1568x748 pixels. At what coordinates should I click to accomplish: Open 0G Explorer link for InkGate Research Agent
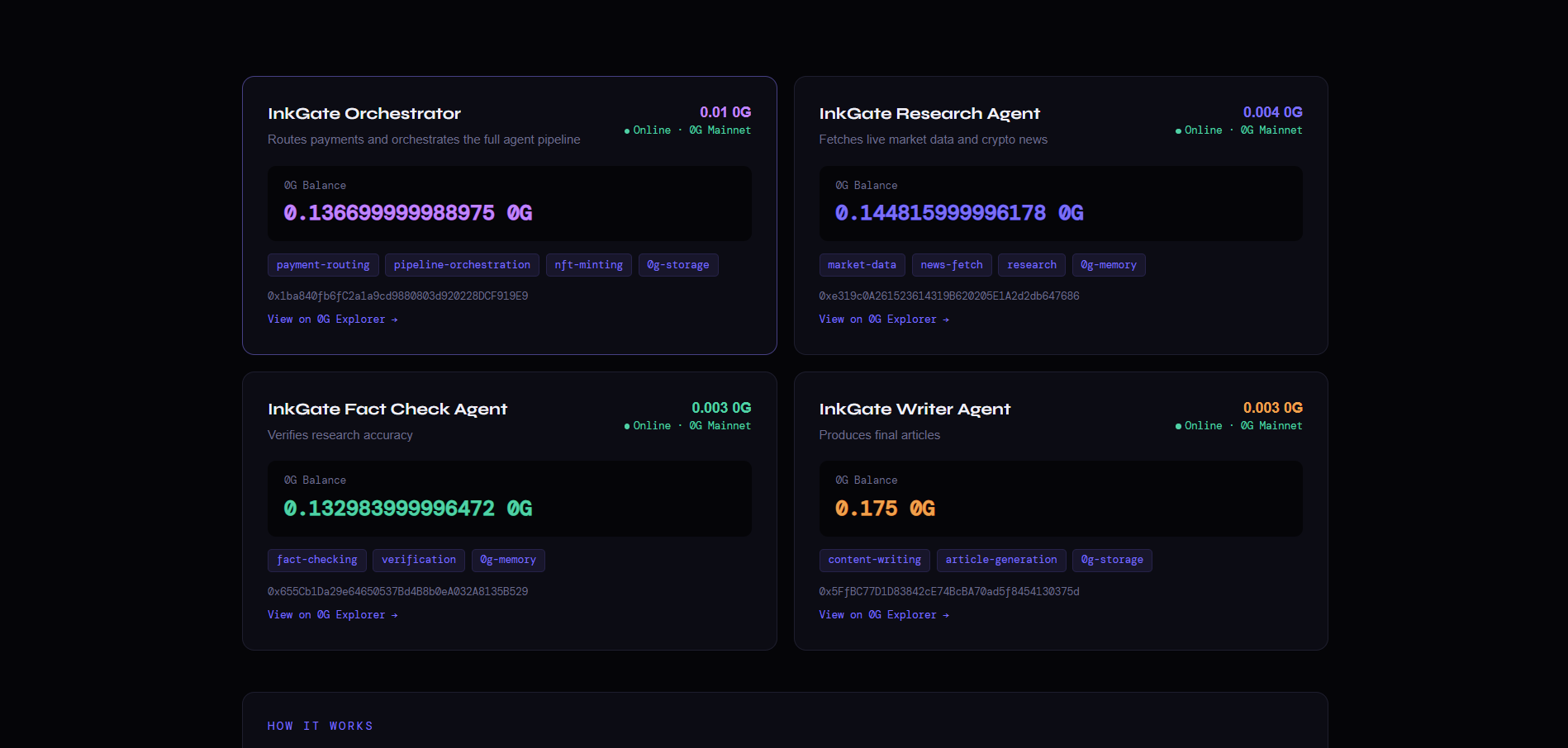[x=884, y=320]
